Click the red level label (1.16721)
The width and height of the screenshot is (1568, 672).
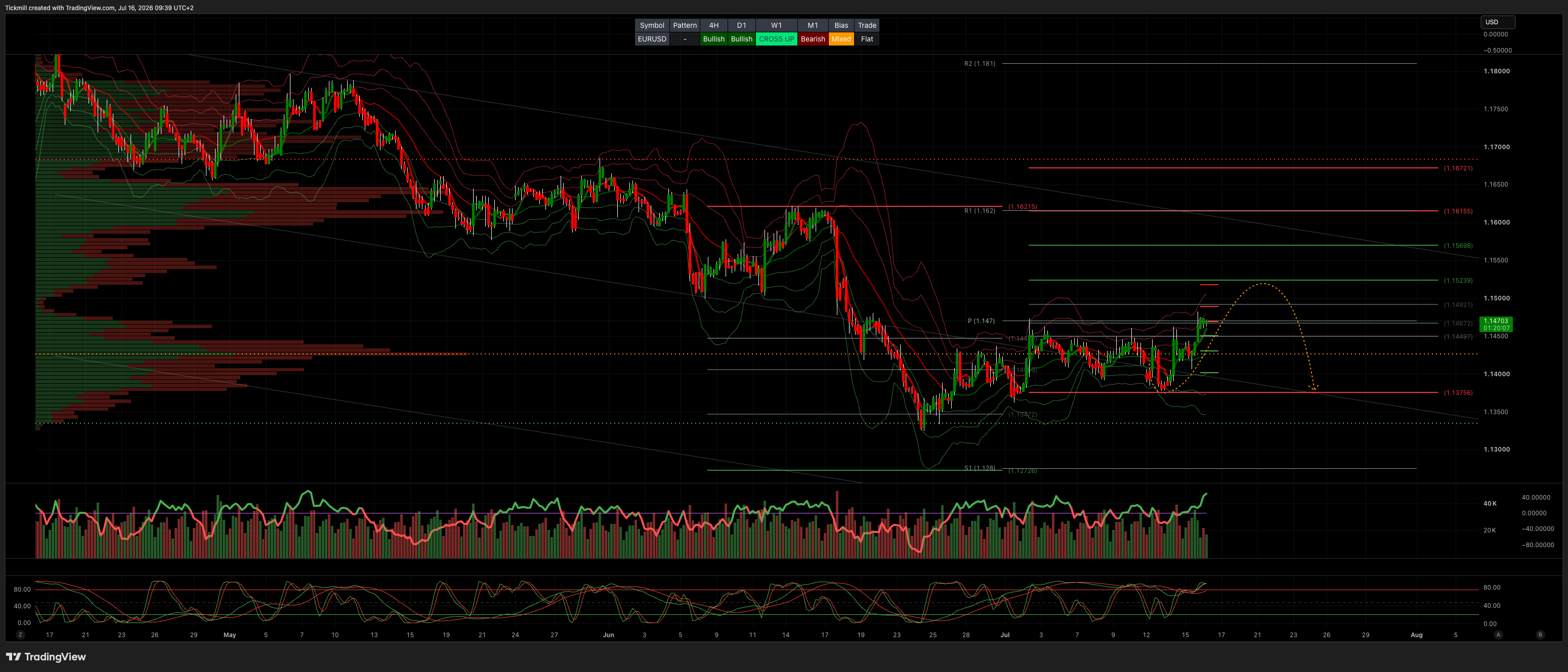pos(1458,168)
